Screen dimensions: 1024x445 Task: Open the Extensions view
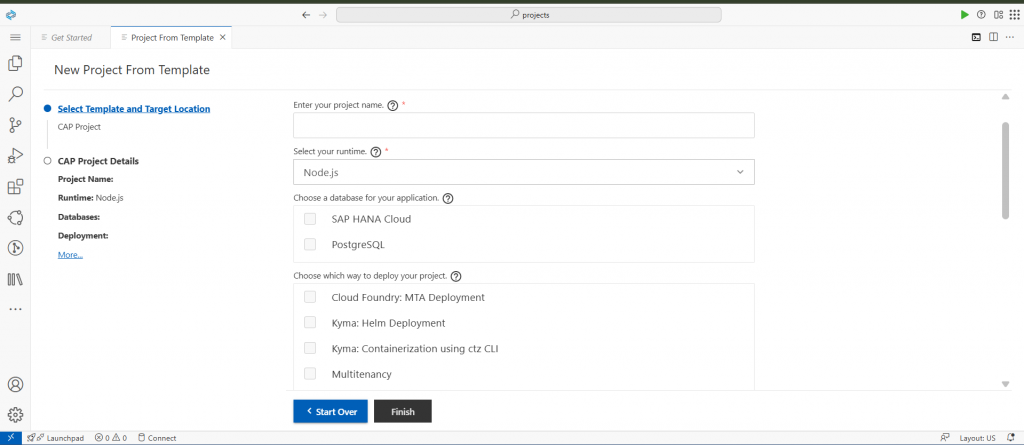point(15,186)
